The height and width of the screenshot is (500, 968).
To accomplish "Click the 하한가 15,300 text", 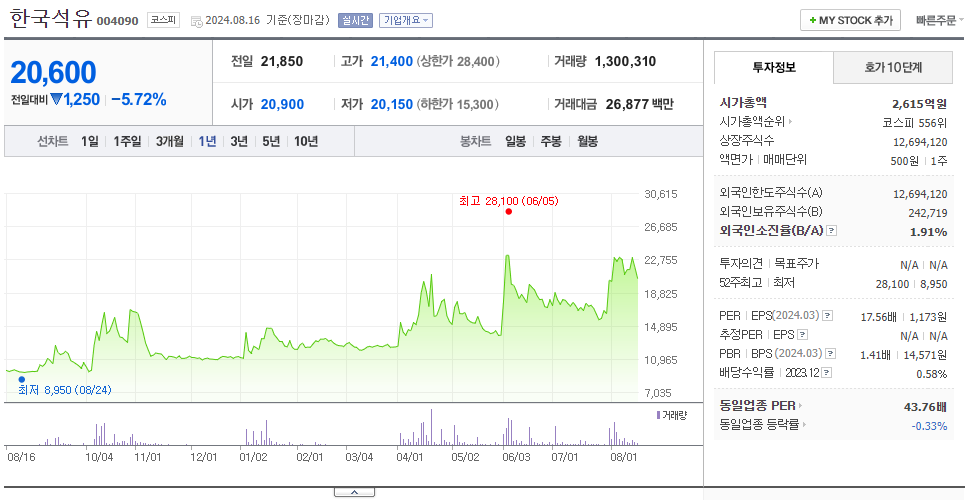I will tap(458, 104).
